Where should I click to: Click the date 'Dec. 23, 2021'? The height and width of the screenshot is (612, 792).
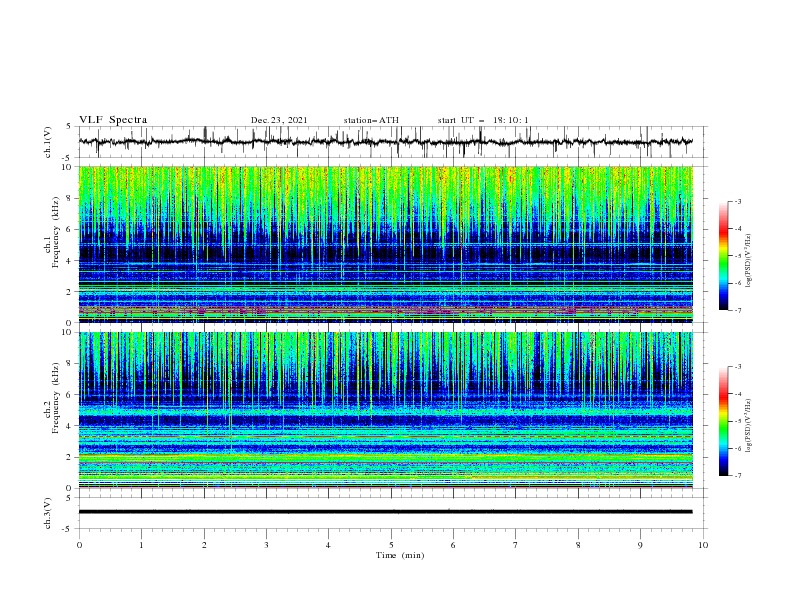point(279,120)
